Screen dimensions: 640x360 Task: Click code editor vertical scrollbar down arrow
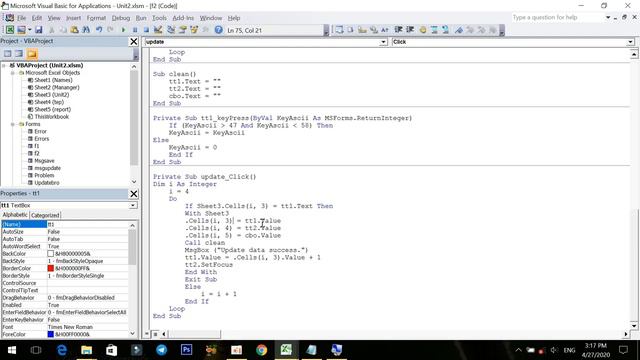pyautogui.click(x=634, y=326)
